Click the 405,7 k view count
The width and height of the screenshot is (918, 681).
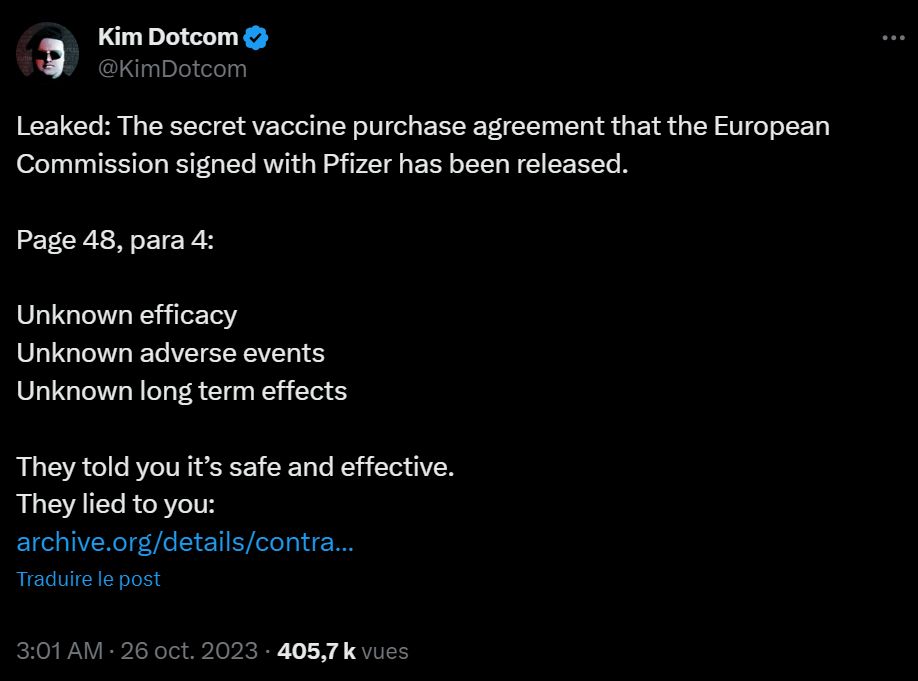pos(317,650)
